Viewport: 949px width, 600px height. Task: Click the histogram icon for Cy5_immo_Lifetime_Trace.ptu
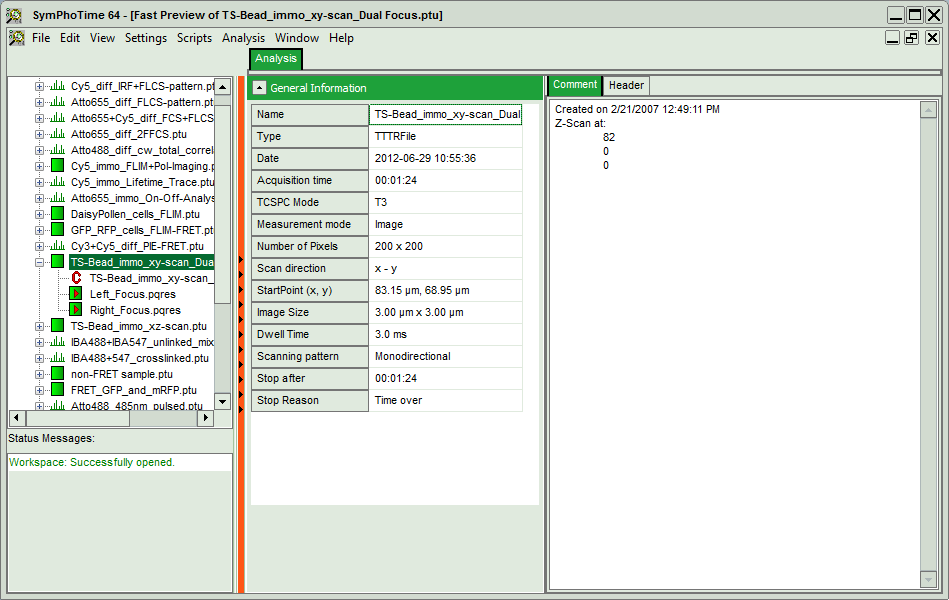[57, 182]
